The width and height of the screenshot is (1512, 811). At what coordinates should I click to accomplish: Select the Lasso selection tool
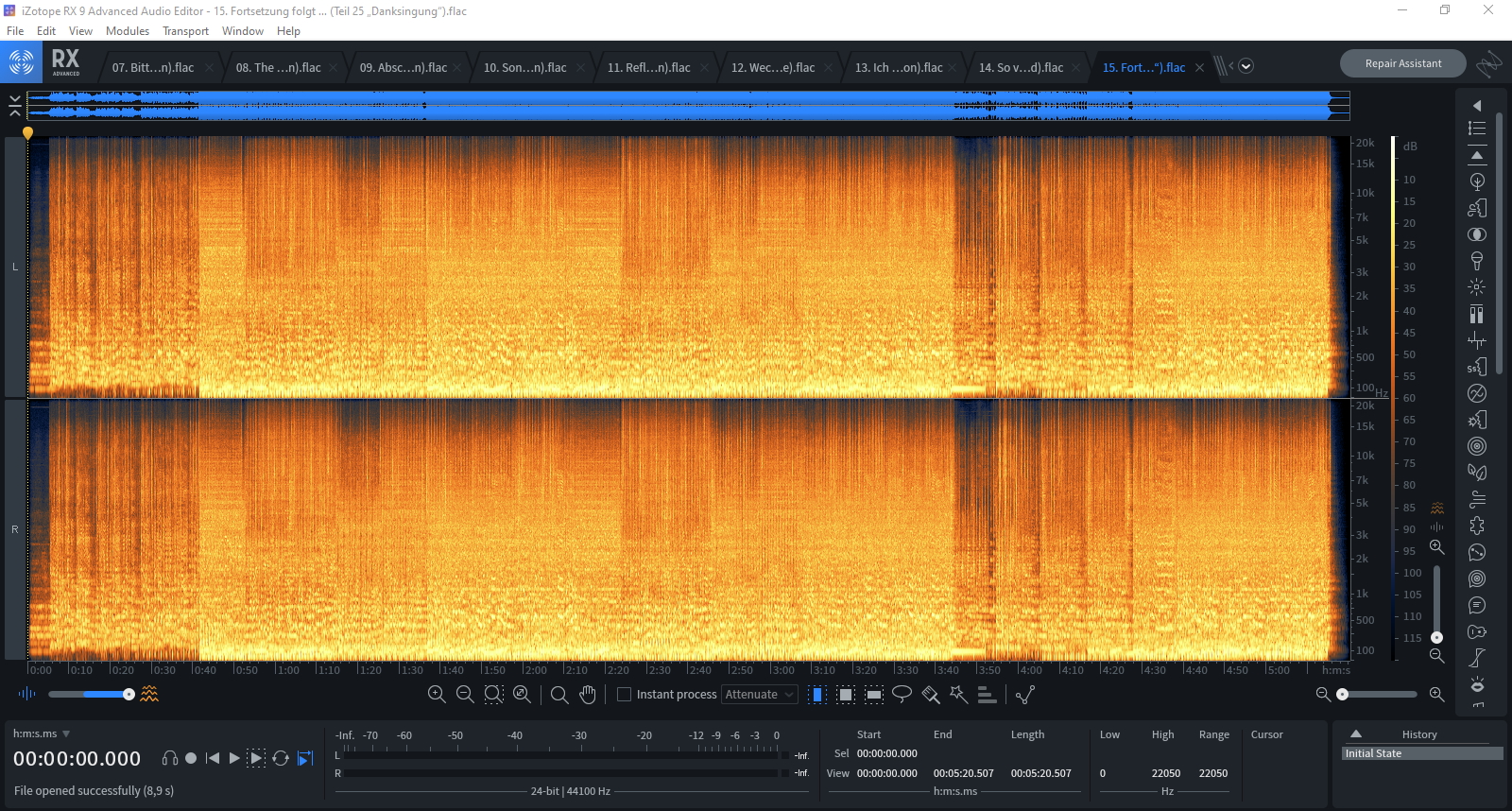(x=902, y=695)
